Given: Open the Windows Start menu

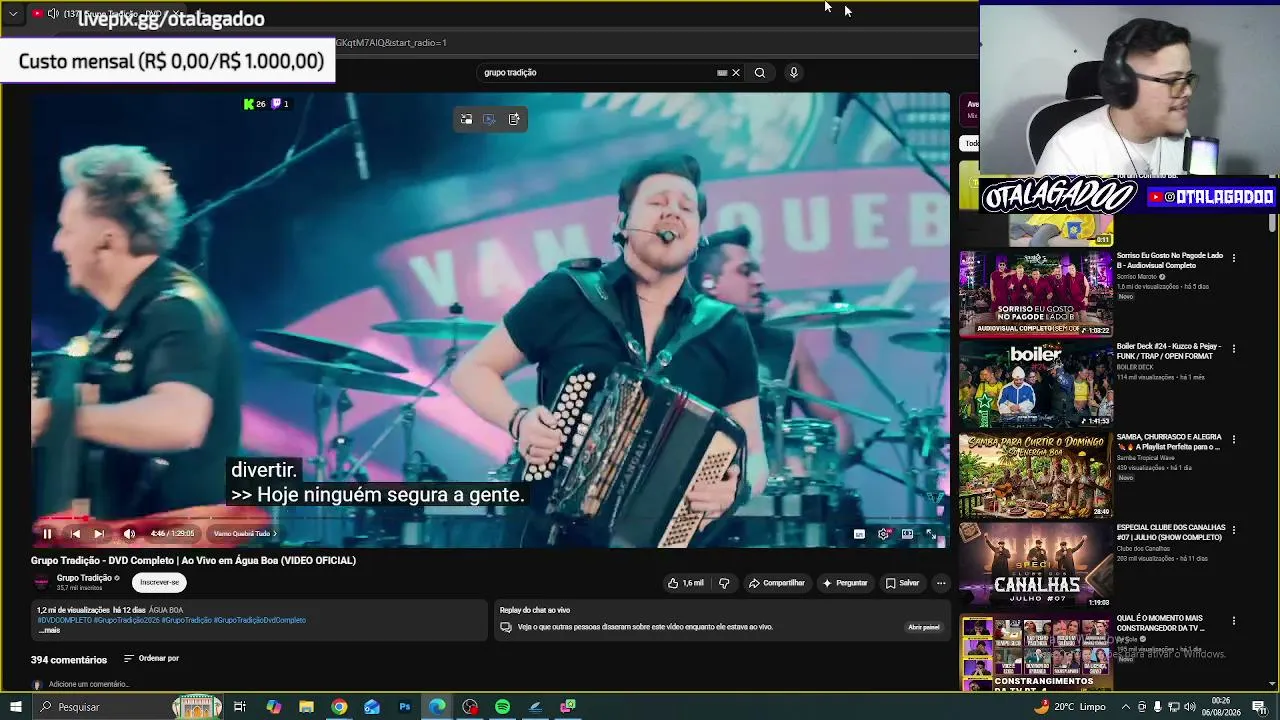Looking at the screenshot, I should 15,707.
